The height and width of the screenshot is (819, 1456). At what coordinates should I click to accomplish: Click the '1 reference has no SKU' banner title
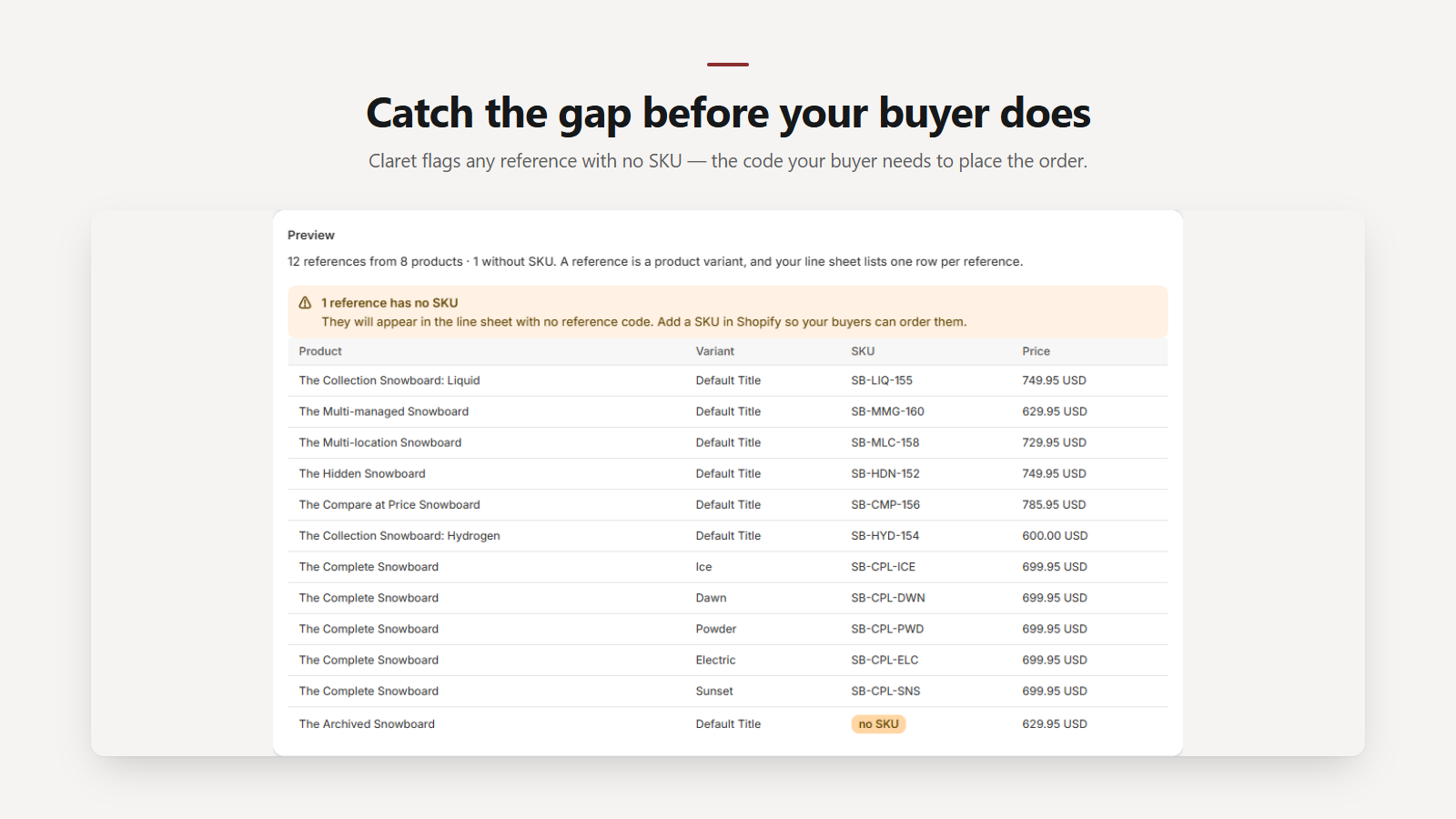[389, 303]
